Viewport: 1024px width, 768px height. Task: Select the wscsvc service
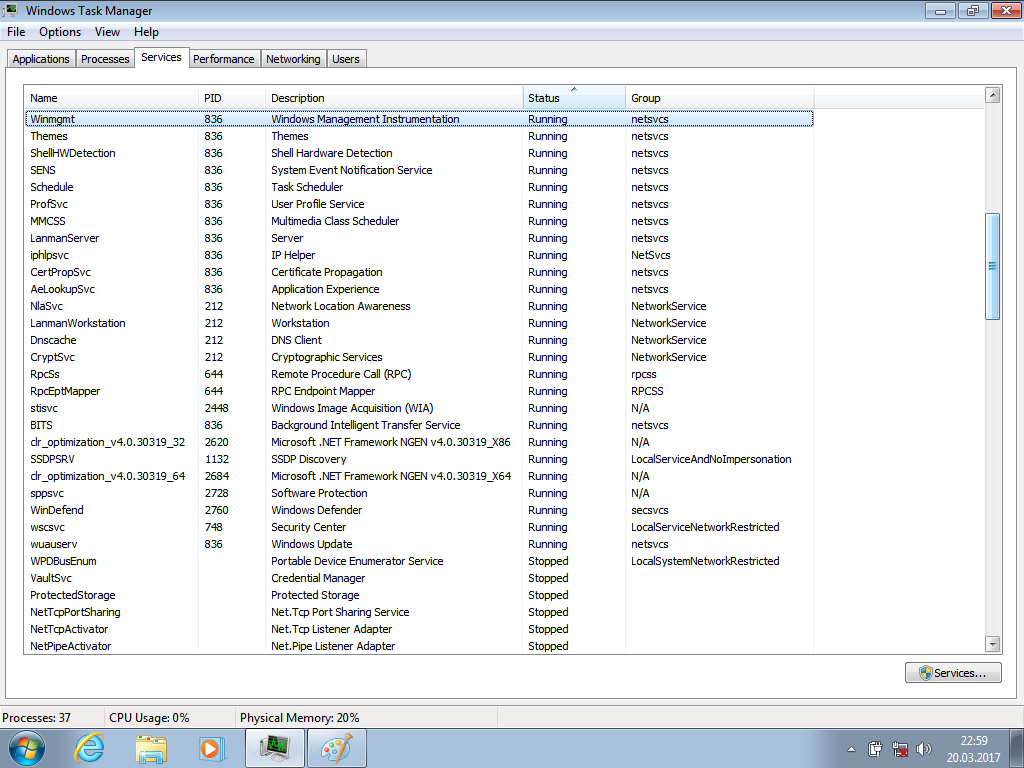47,526
